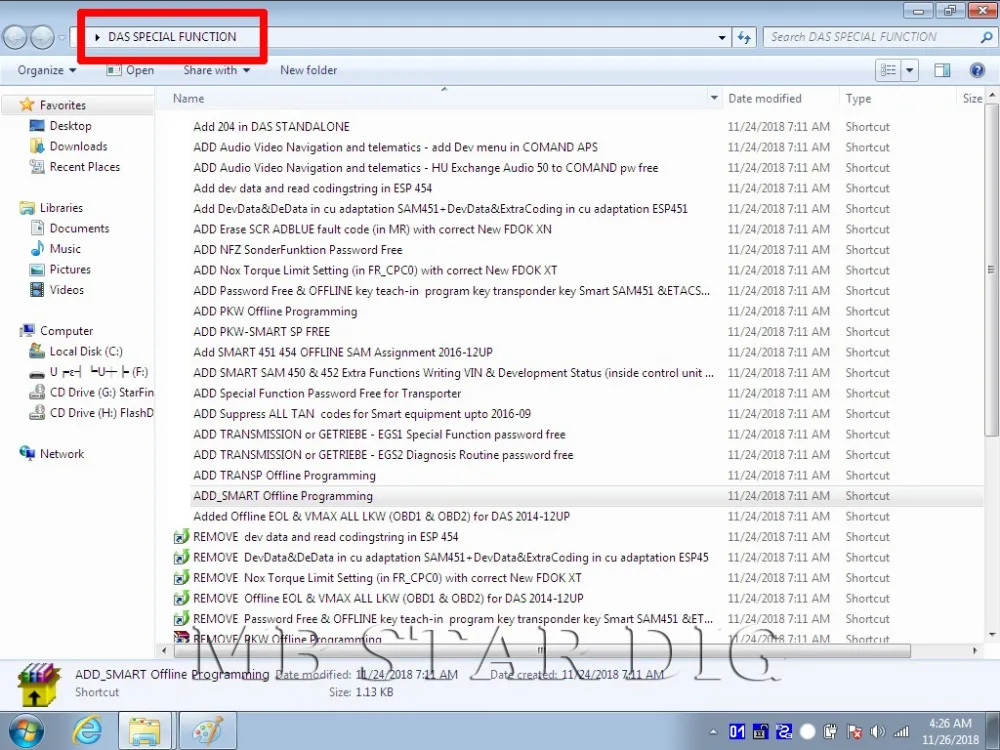
Task: Sort by Type column header
Action: (858, 98)
